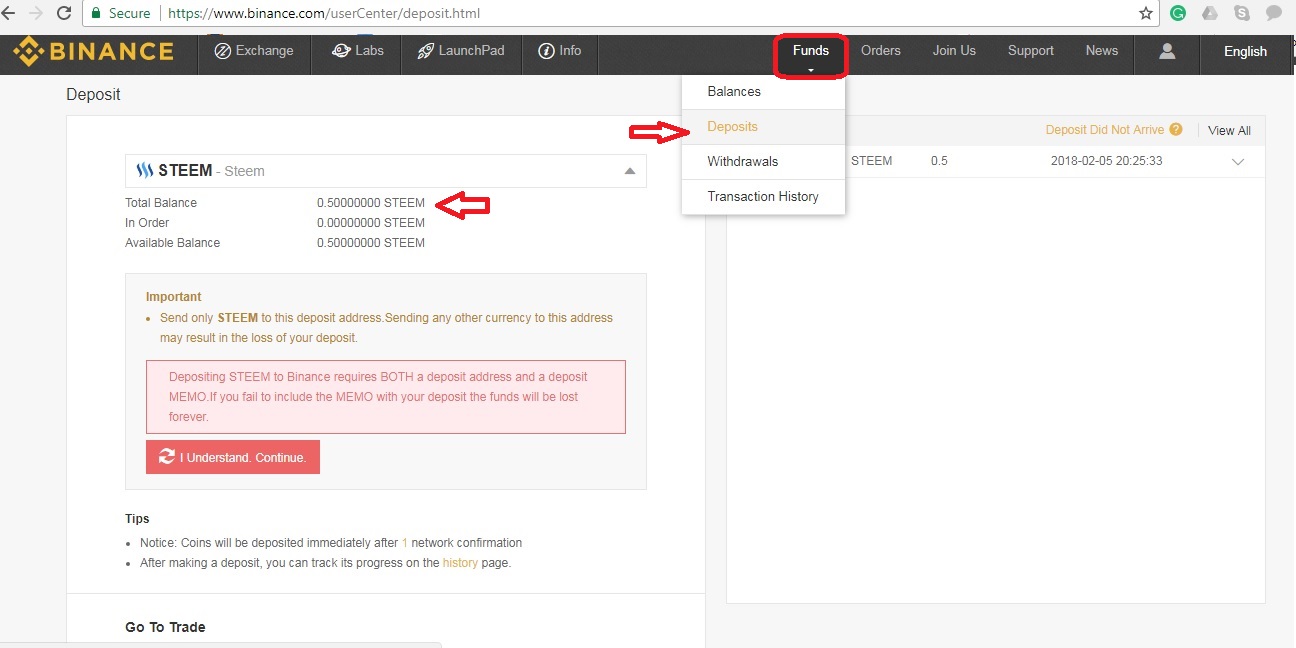Screen dimensions: 1296x648
Task: Click View All deposits link
Action: 1229,130
